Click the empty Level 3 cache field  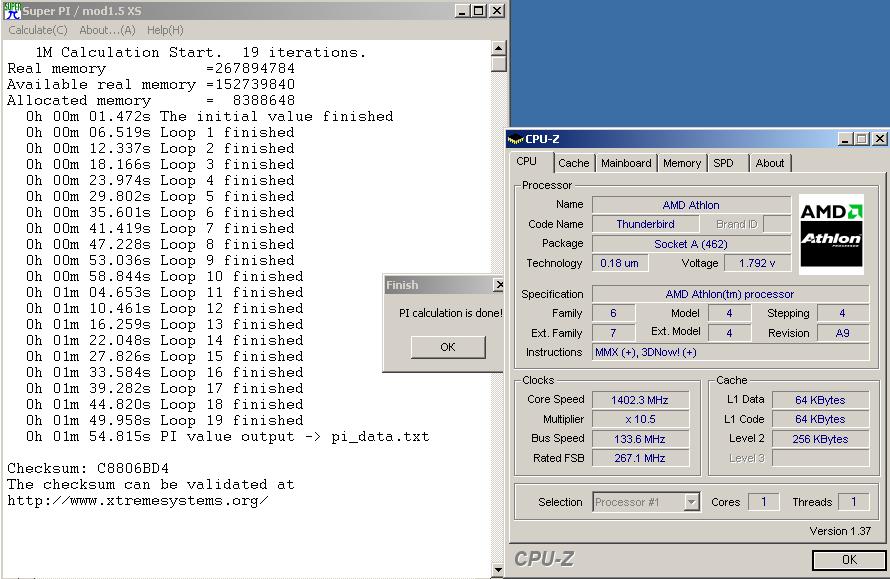point(820,458)
